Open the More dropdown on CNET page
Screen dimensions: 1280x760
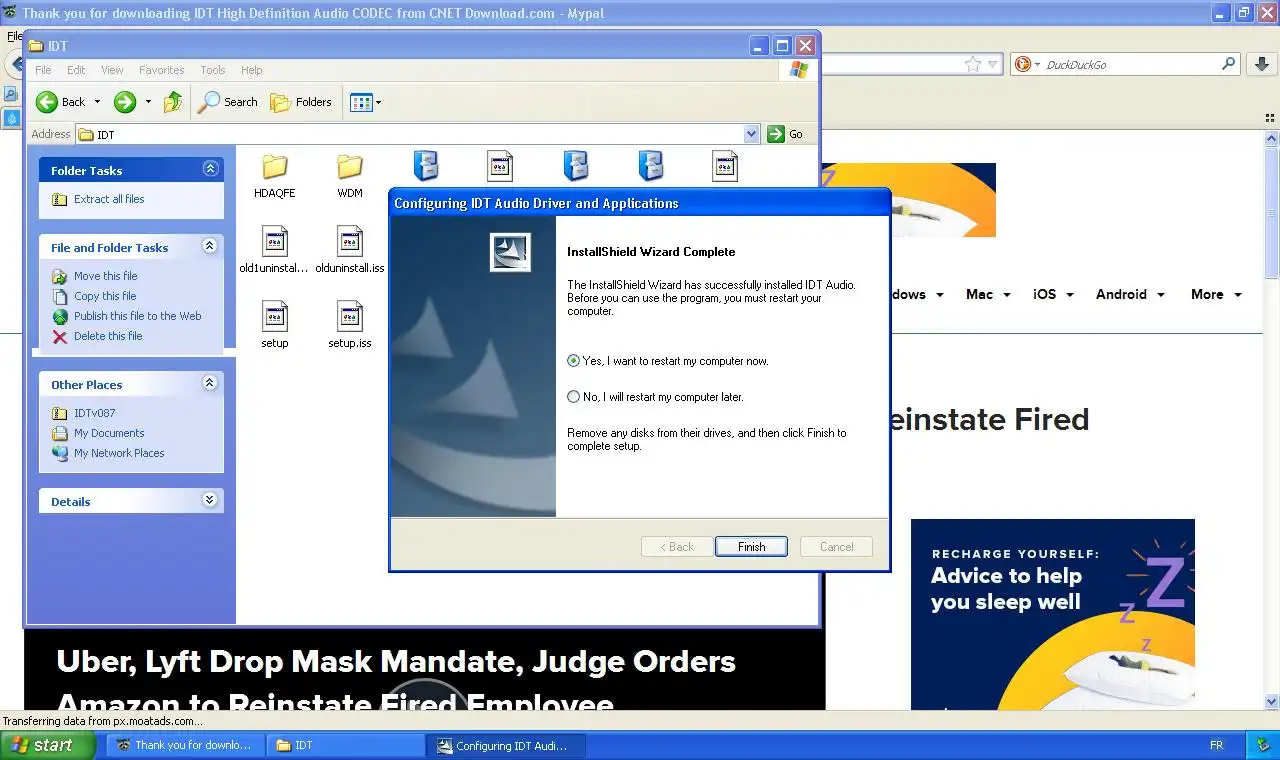tap(1216, 294)
